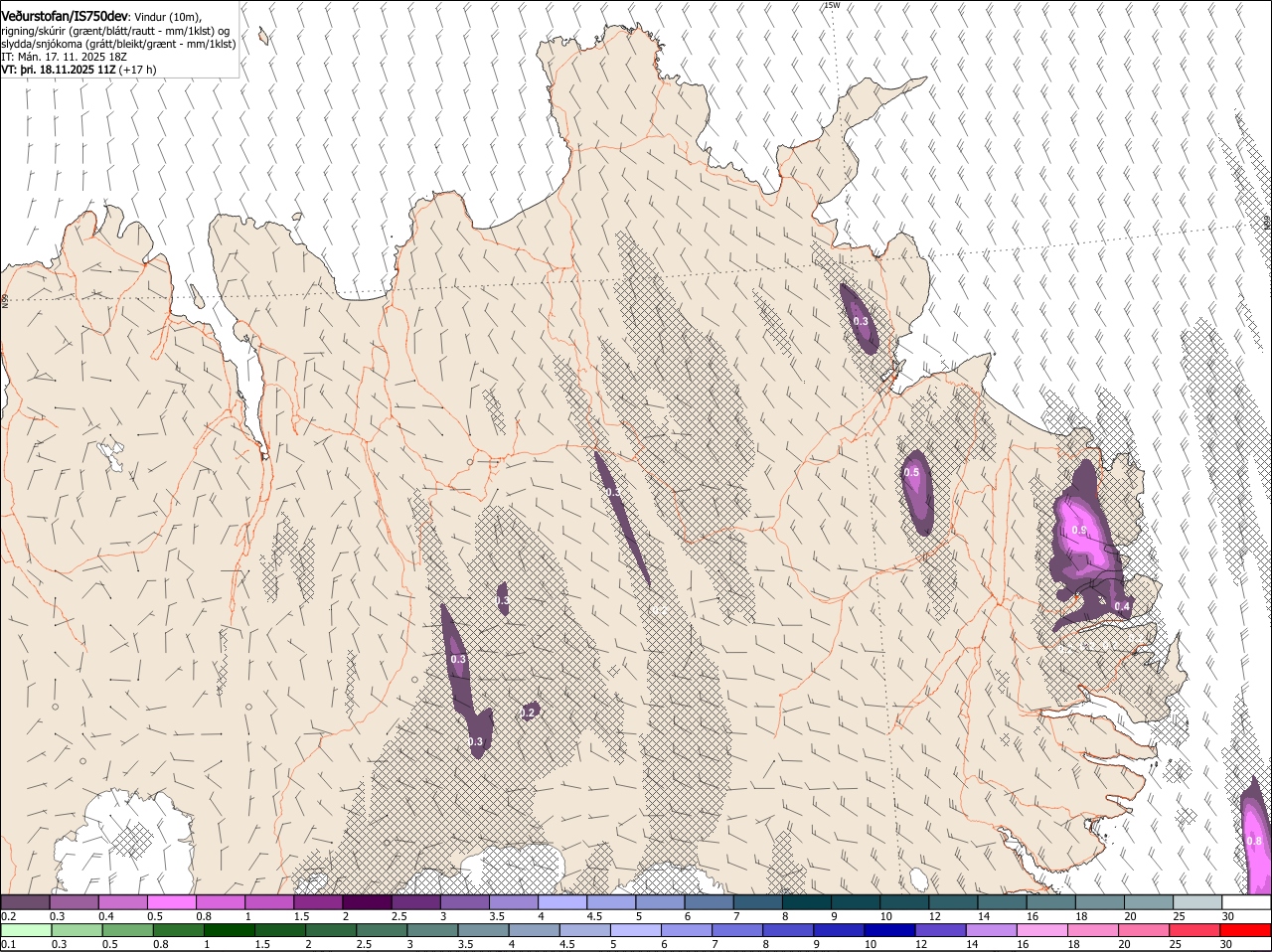Click the initial time line 'IT: Mán. 17. 11. 2025 18Z'
The width and height of the screenshot is (1272, 952).
[65, 57]
